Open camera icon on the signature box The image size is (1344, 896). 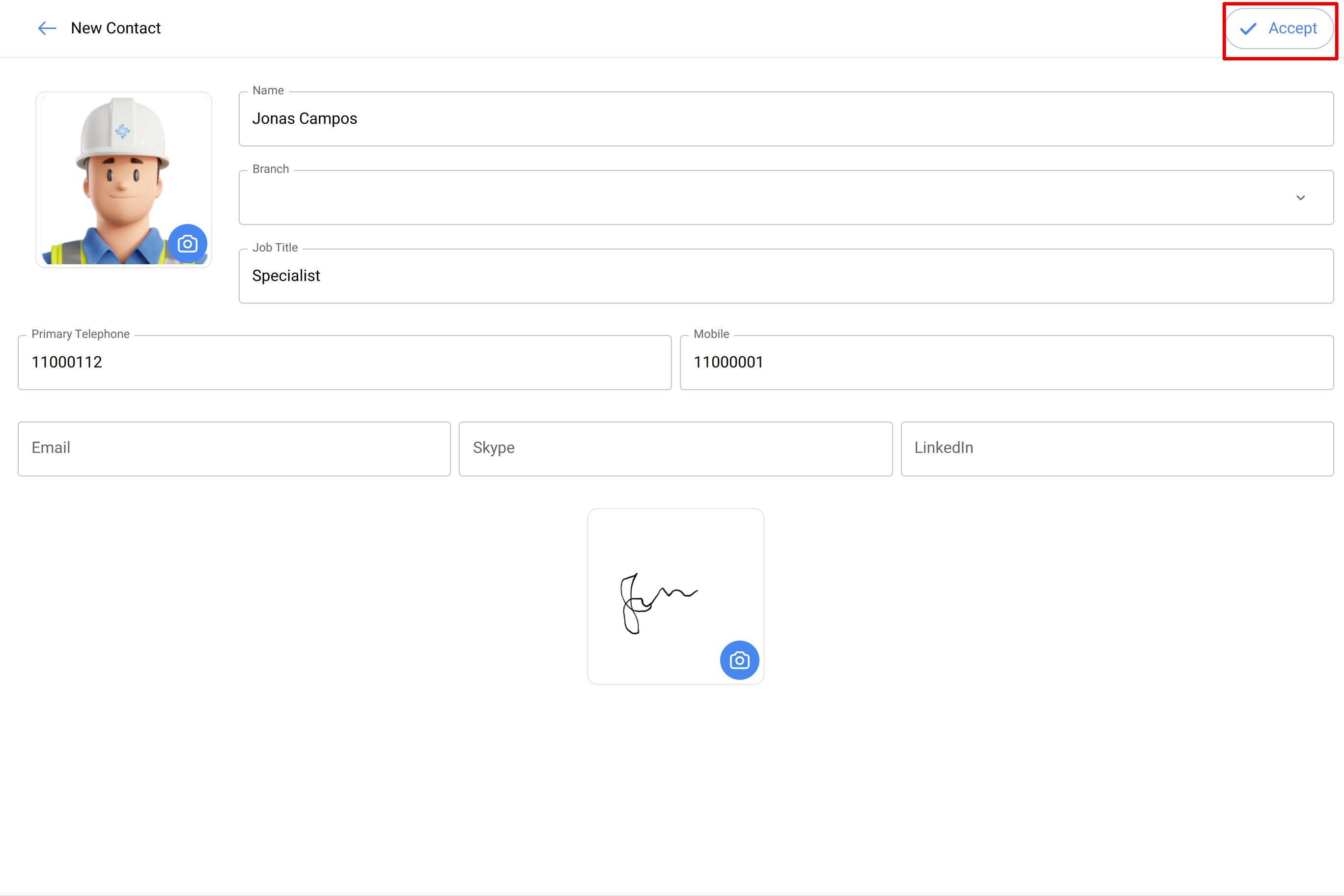click(739, 660)
